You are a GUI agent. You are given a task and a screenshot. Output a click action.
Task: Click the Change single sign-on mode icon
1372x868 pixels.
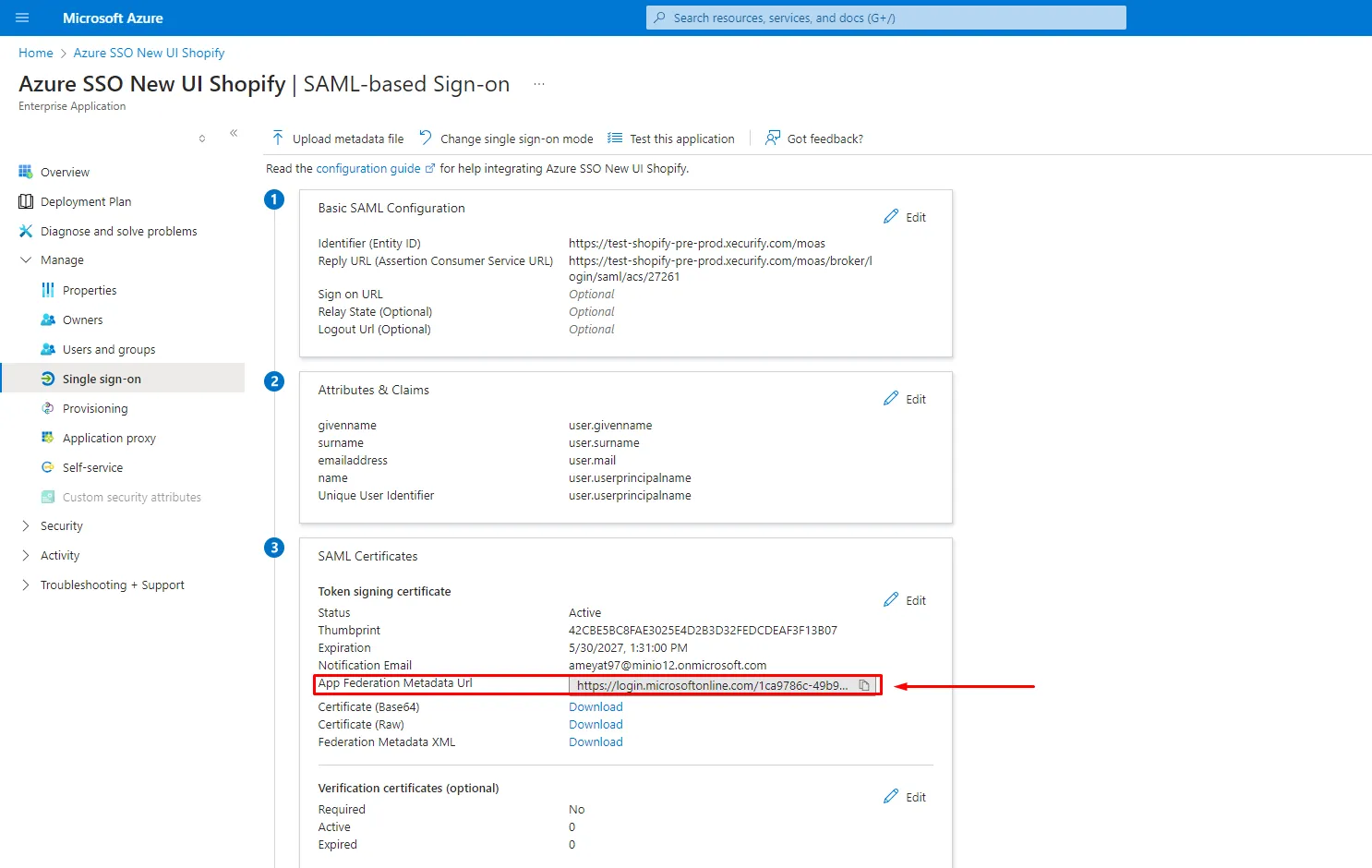click(x=426, y=138)
